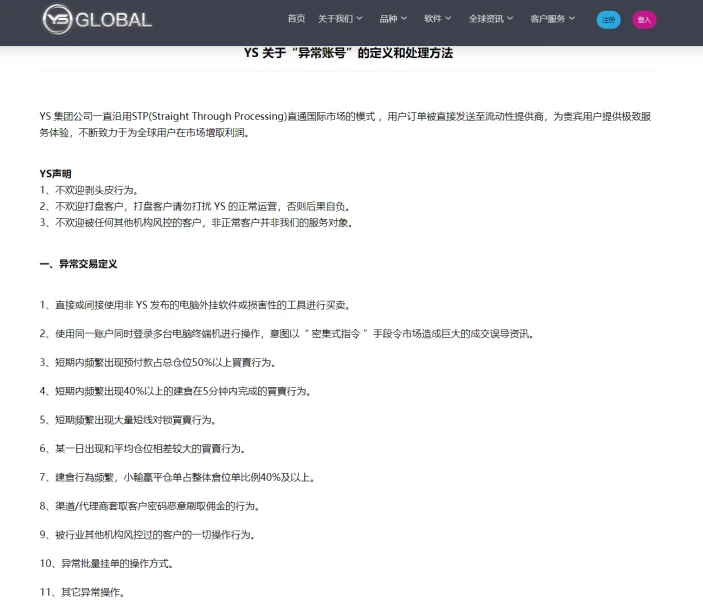Click the YS声明 heading
Viewport: 703px width, 600px height.
[56, 174]
